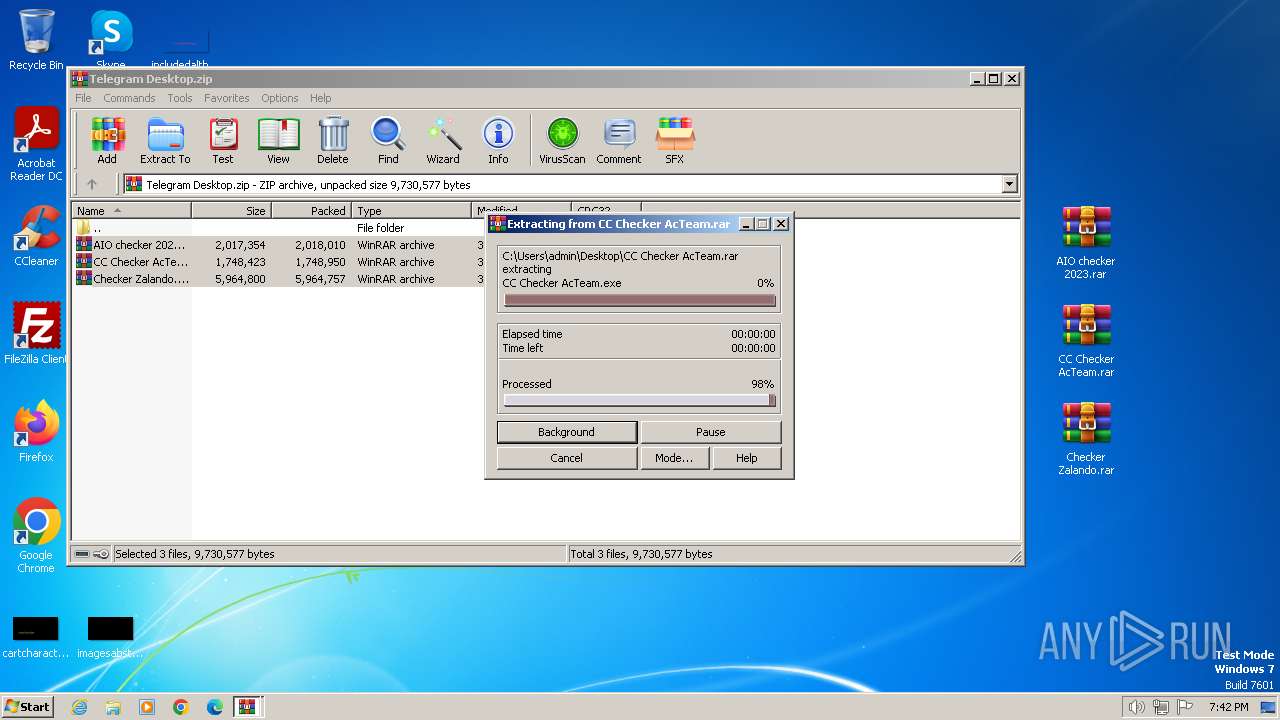Screen dimensions: 1280x720
Task: Select the CC Checker AcTe... archive row
Action: tap(280, 262)
